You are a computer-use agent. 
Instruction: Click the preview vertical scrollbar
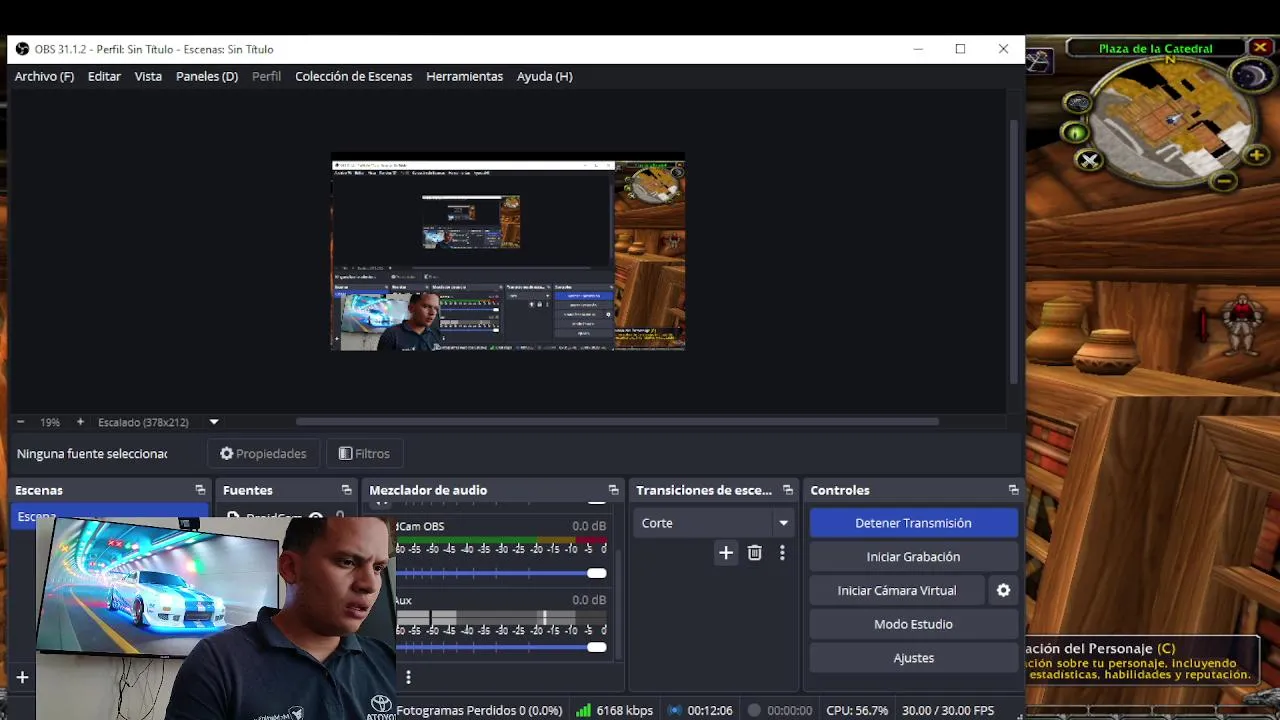tap(1014, 252)
